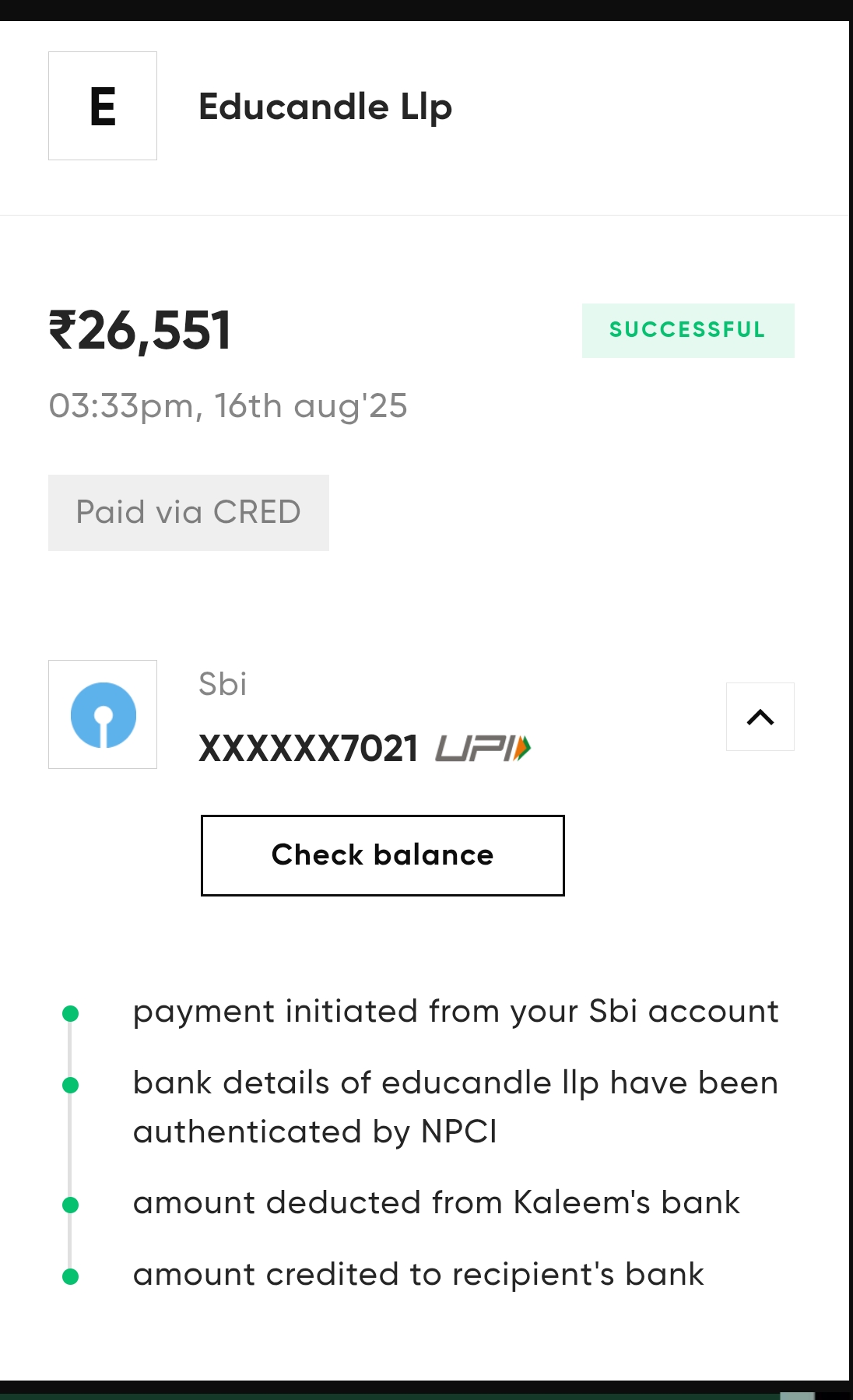Select the masked account number XXXXXX7021
The width and height of the screenshot is (853, 1400).
pos(308,749)
